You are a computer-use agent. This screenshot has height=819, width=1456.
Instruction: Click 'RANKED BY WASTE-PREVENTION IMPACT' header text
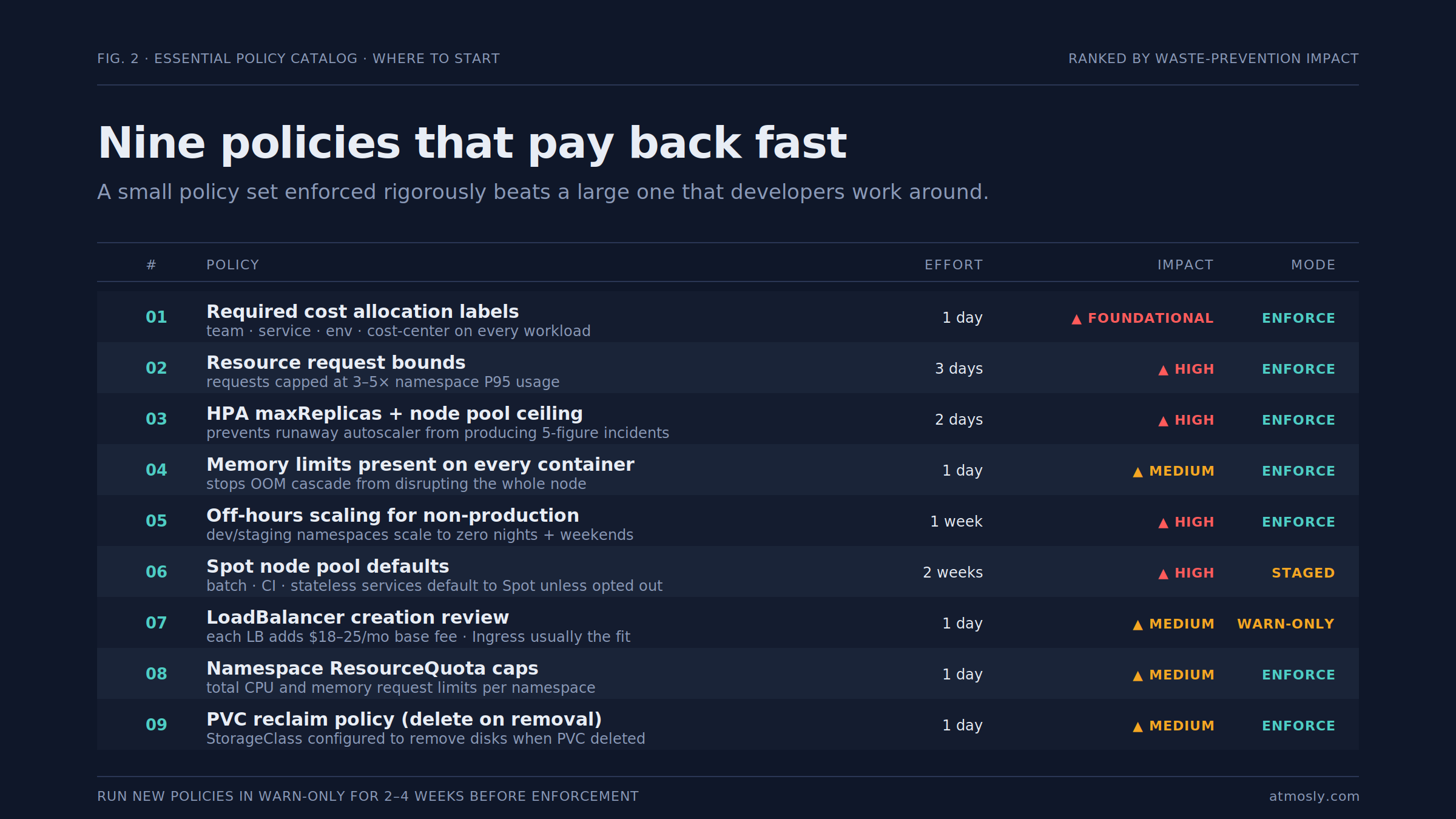click(1213, 58)
